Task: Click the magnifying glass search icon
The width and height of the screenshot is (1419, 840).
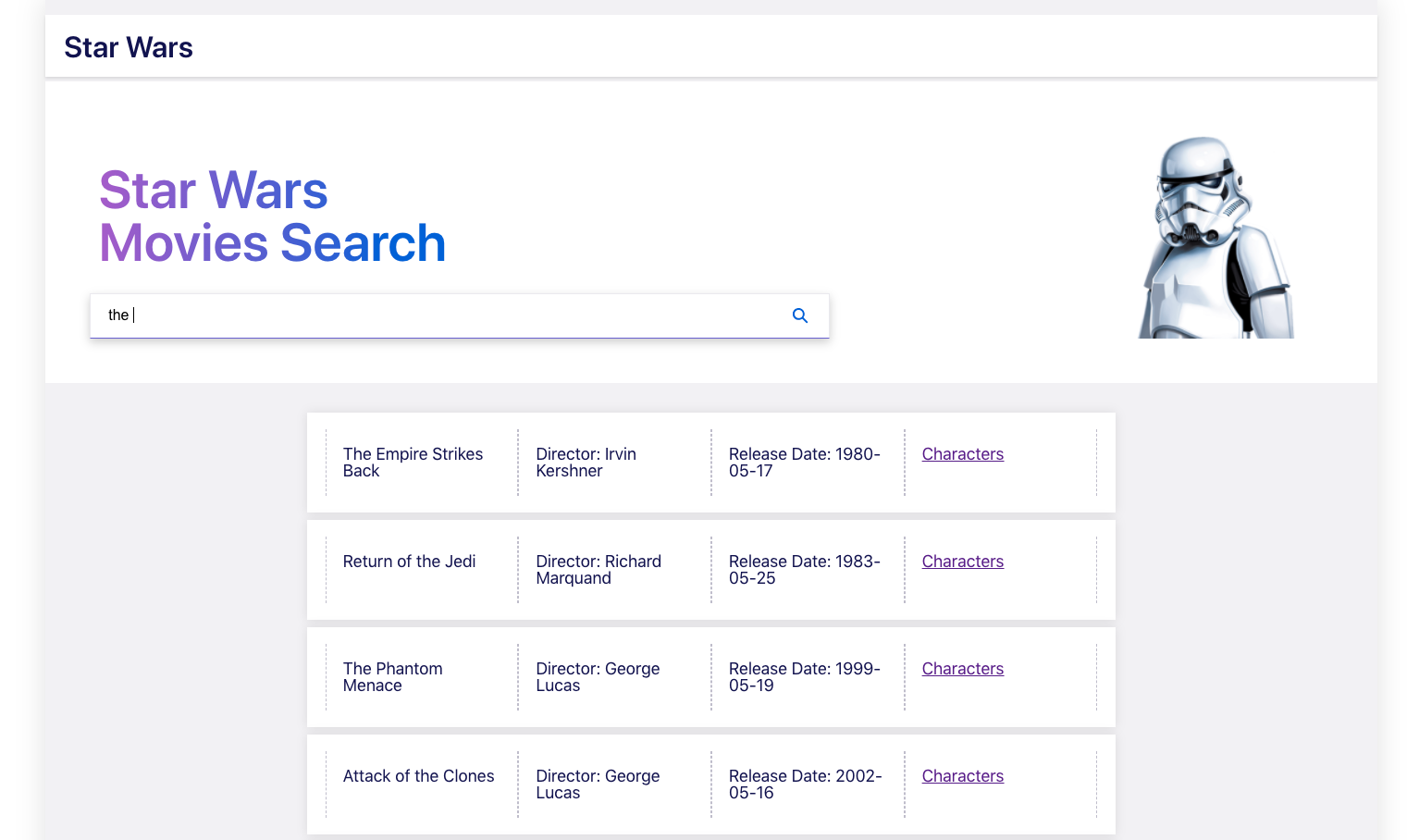Action: (x=800, y=315)
